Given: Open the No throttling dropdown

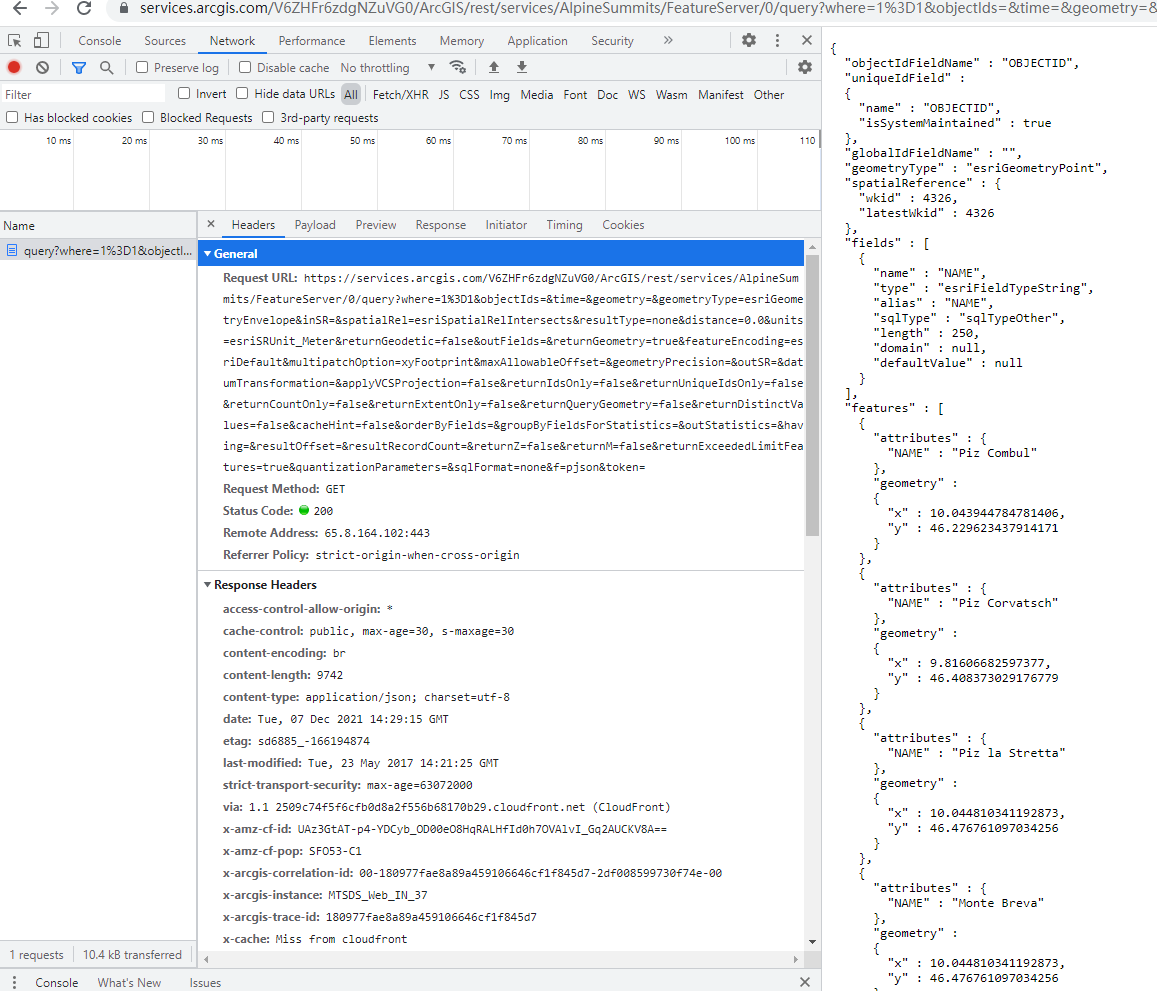Looking at the screenshot, I should pos(380,67).
